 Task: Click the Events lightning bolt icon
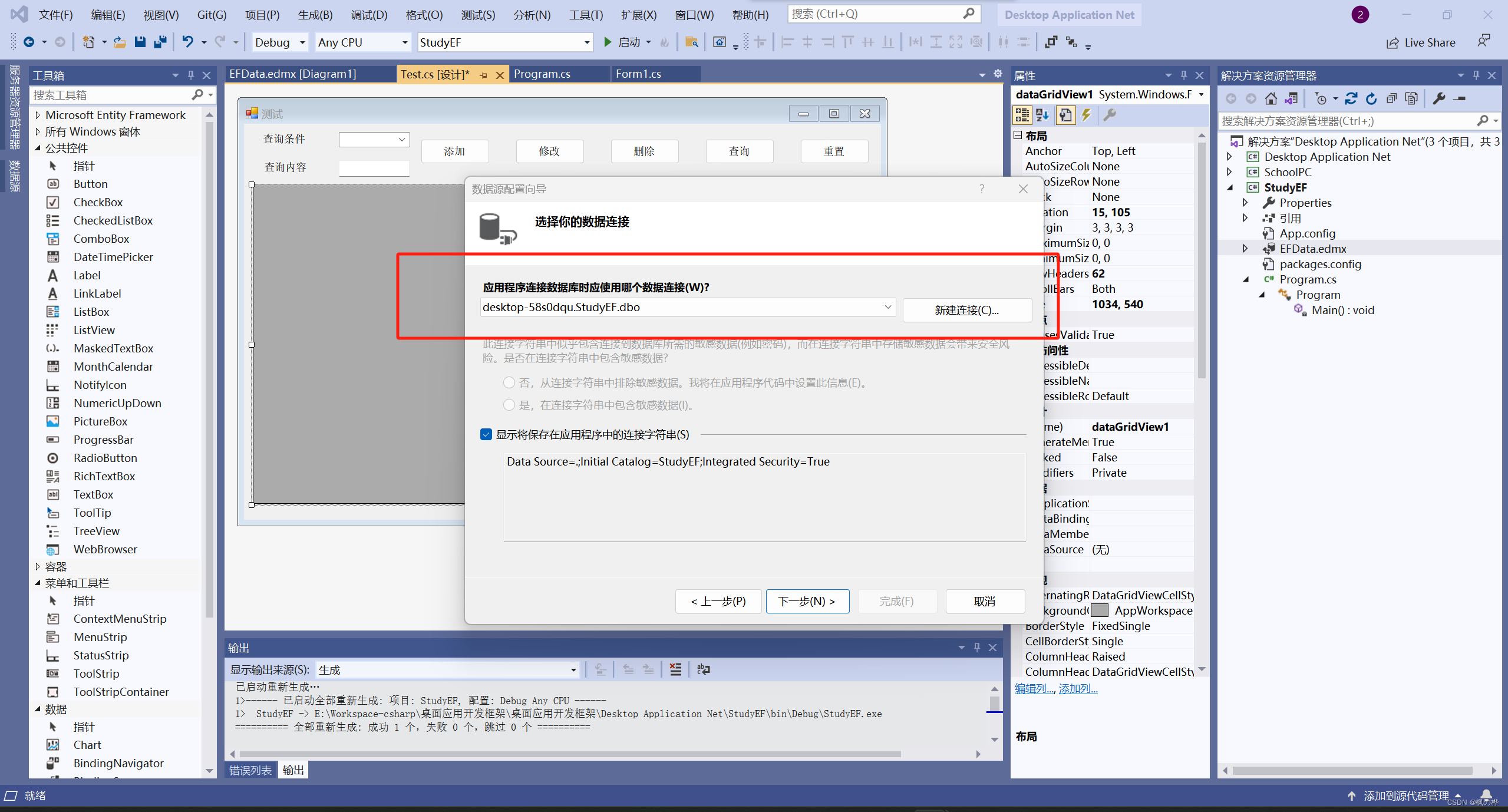[1086, 115]
